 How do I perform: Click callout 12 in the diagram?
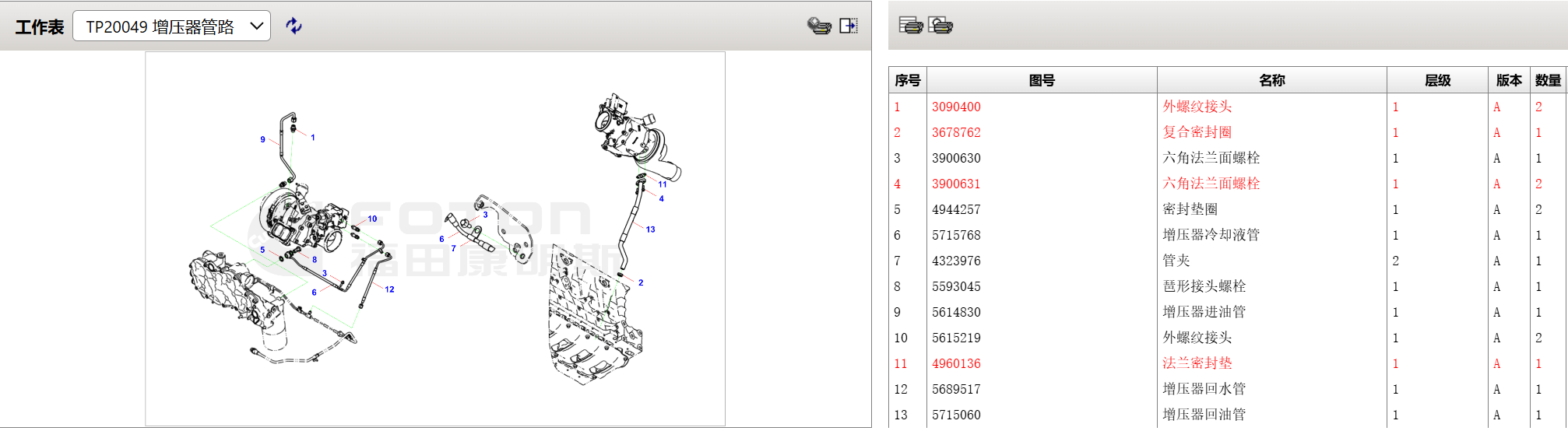click(x=389, y=289)
